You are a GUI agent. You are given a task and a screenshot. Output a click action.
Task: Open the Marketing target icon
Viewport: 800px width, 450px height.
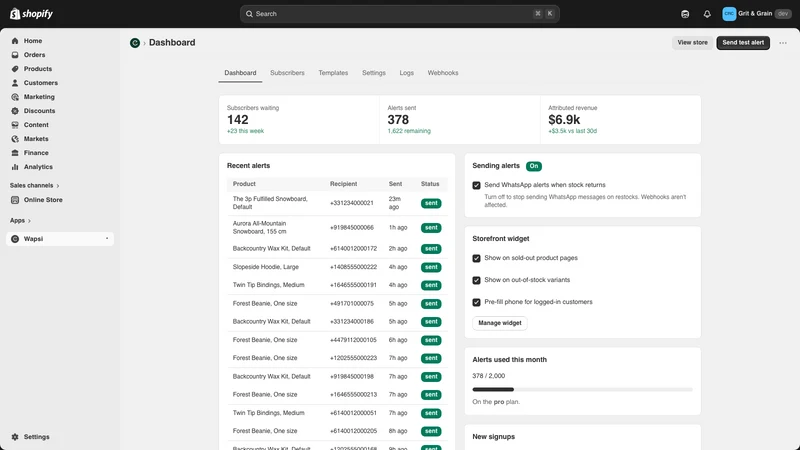(15, 97)
